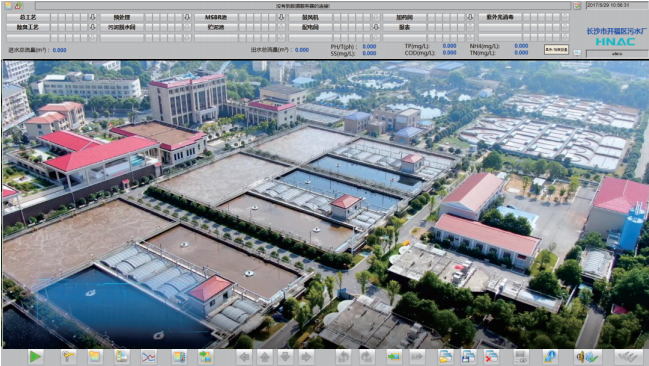The height and width of the screenshot is (366, 649).
Task: Click the navigate up arrow icon
Action: click(265, 356)
